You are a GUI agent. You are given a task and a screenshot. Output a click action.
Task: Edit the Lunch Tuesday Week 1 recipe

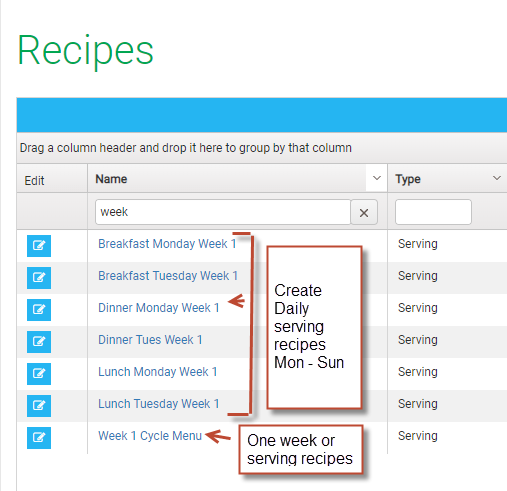(39, 406)
